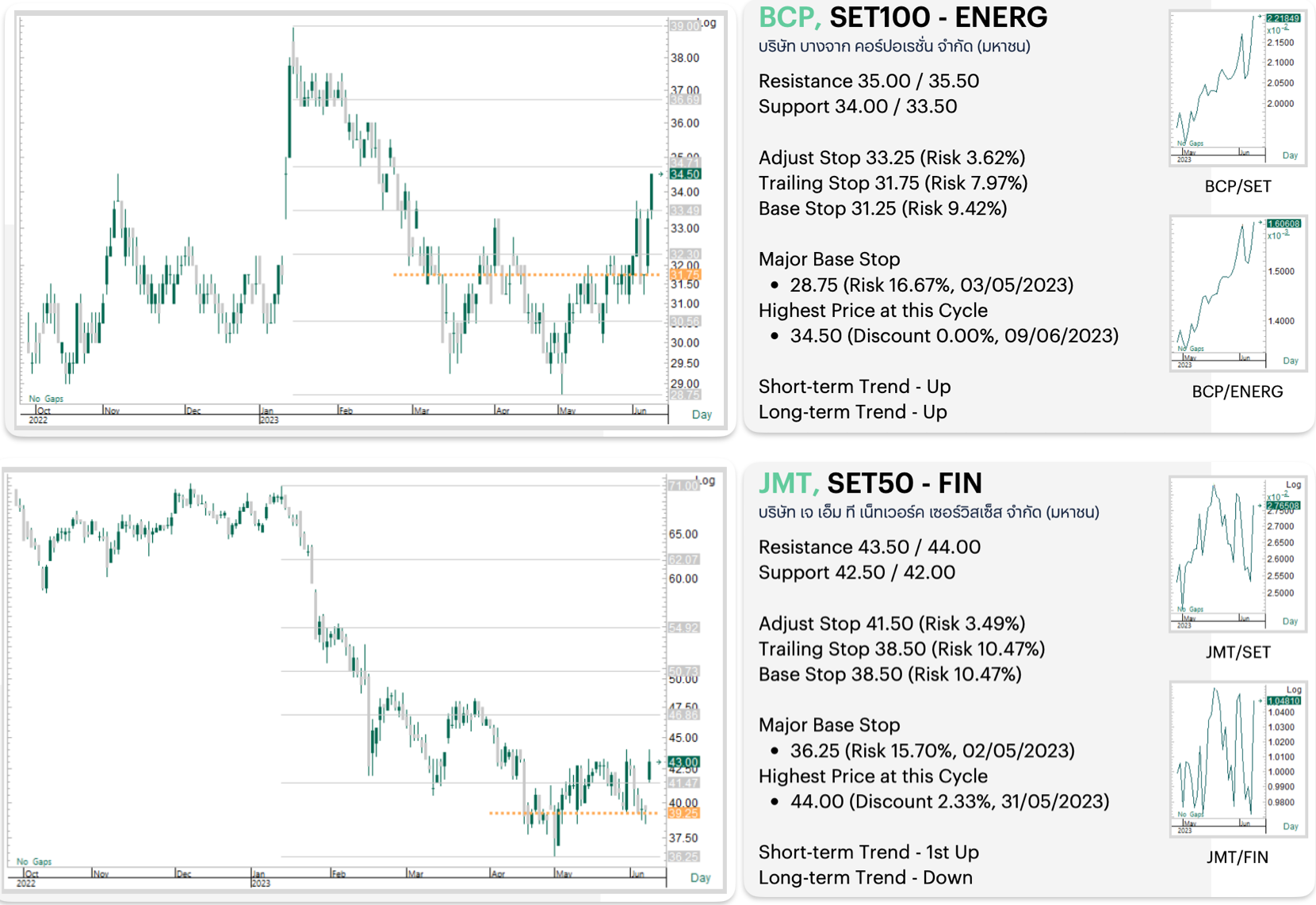1316x905 pixels.
Task: Click Short-term Trend - Up
Action: coord(855,387)
